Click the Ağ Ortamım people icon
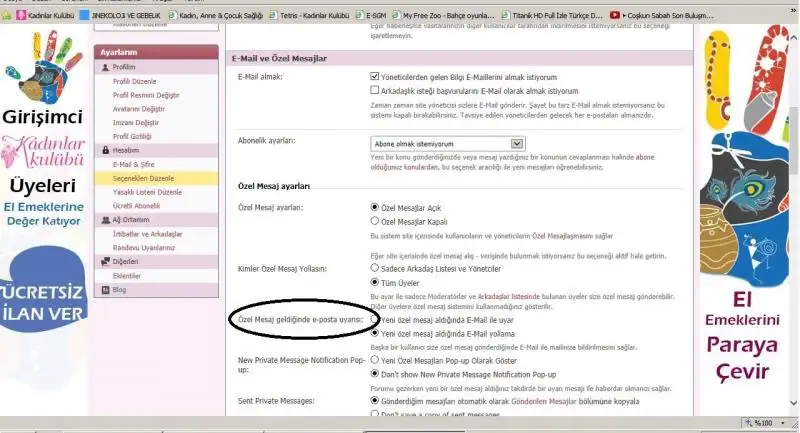This screenshot has height=433, width=800. pos(104,219)
